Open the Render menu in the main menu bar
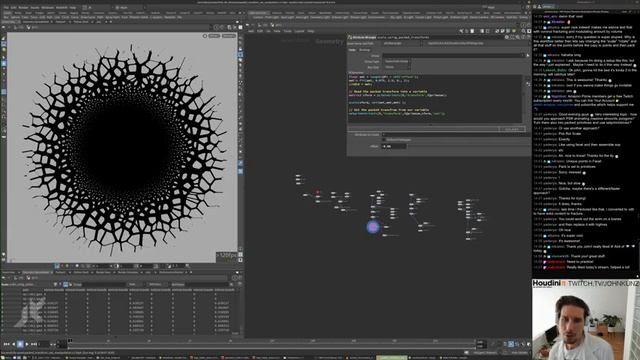640x360 pixels. pyautogui.click(x=23, y=7)
